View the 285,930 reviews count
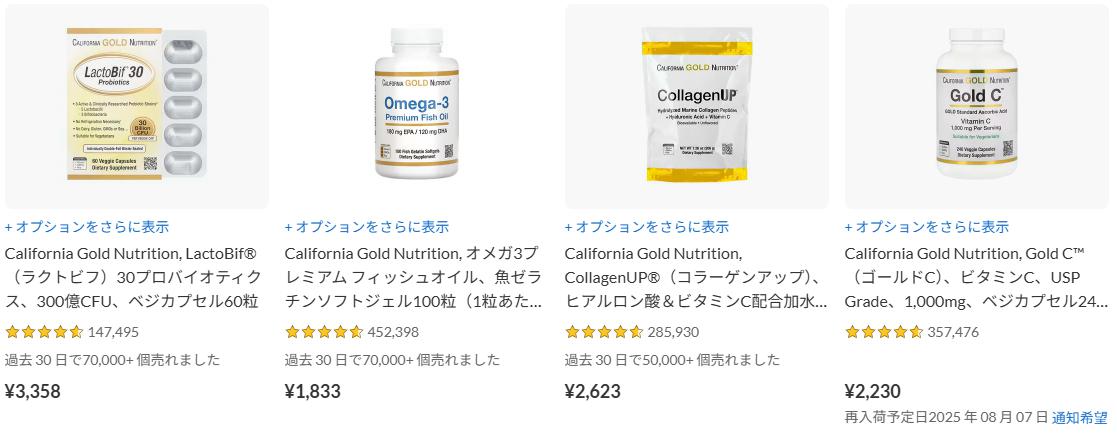The height and width of the screenshot is (437, 1117). (673, 332)
